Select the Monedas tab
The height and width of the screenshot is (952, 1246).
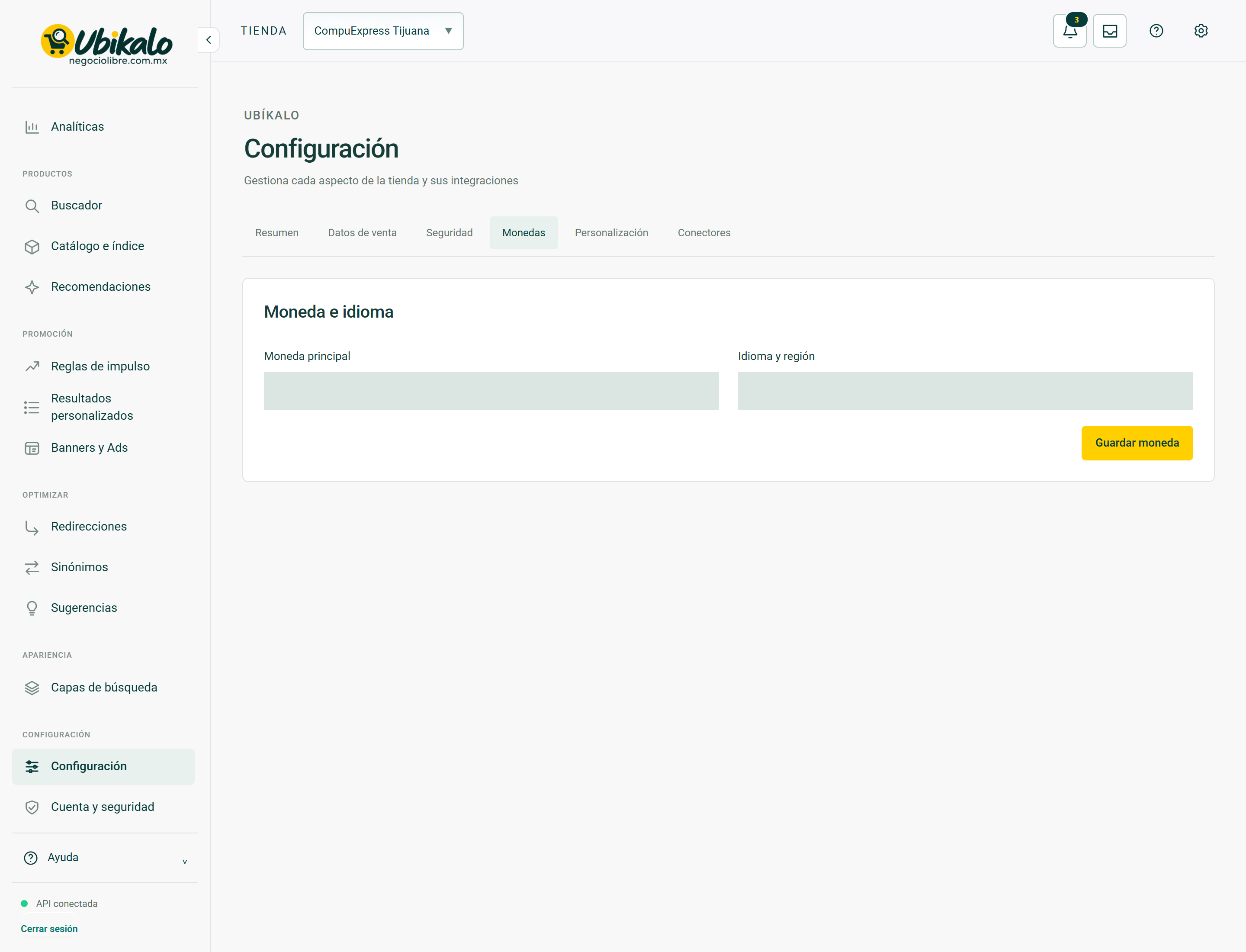pyautogui.click(x=523, y=233)
